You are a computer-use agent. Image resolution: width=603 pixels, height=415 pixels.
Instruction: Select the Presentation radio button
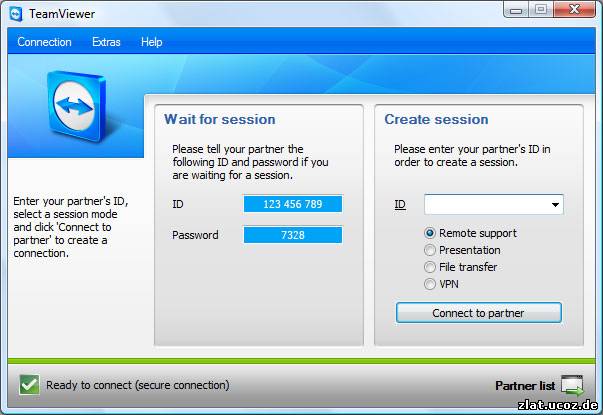click(x=430, y=250)
